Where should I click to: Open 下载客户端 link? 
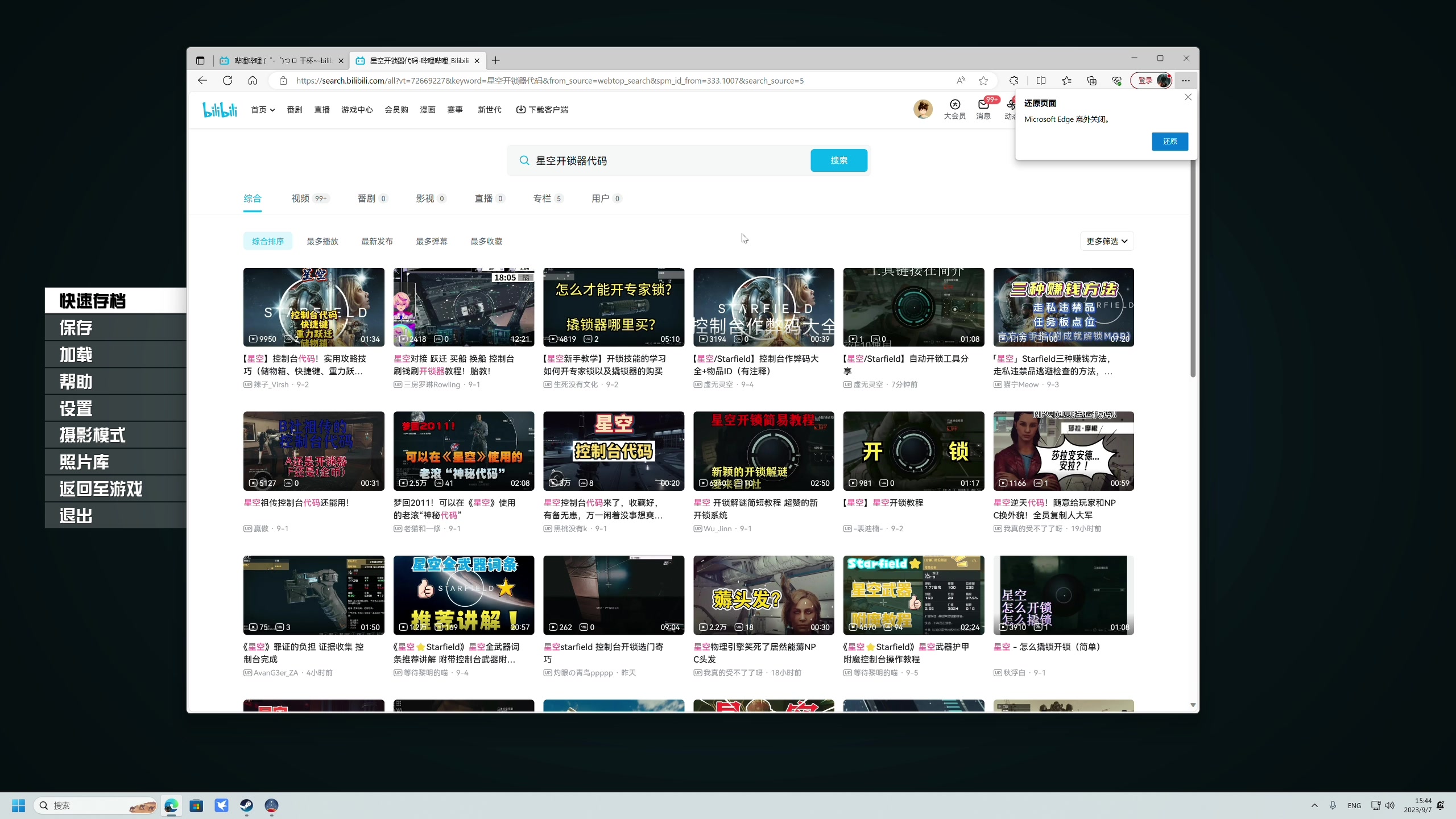pyautogui.click(x=542, y=110)
